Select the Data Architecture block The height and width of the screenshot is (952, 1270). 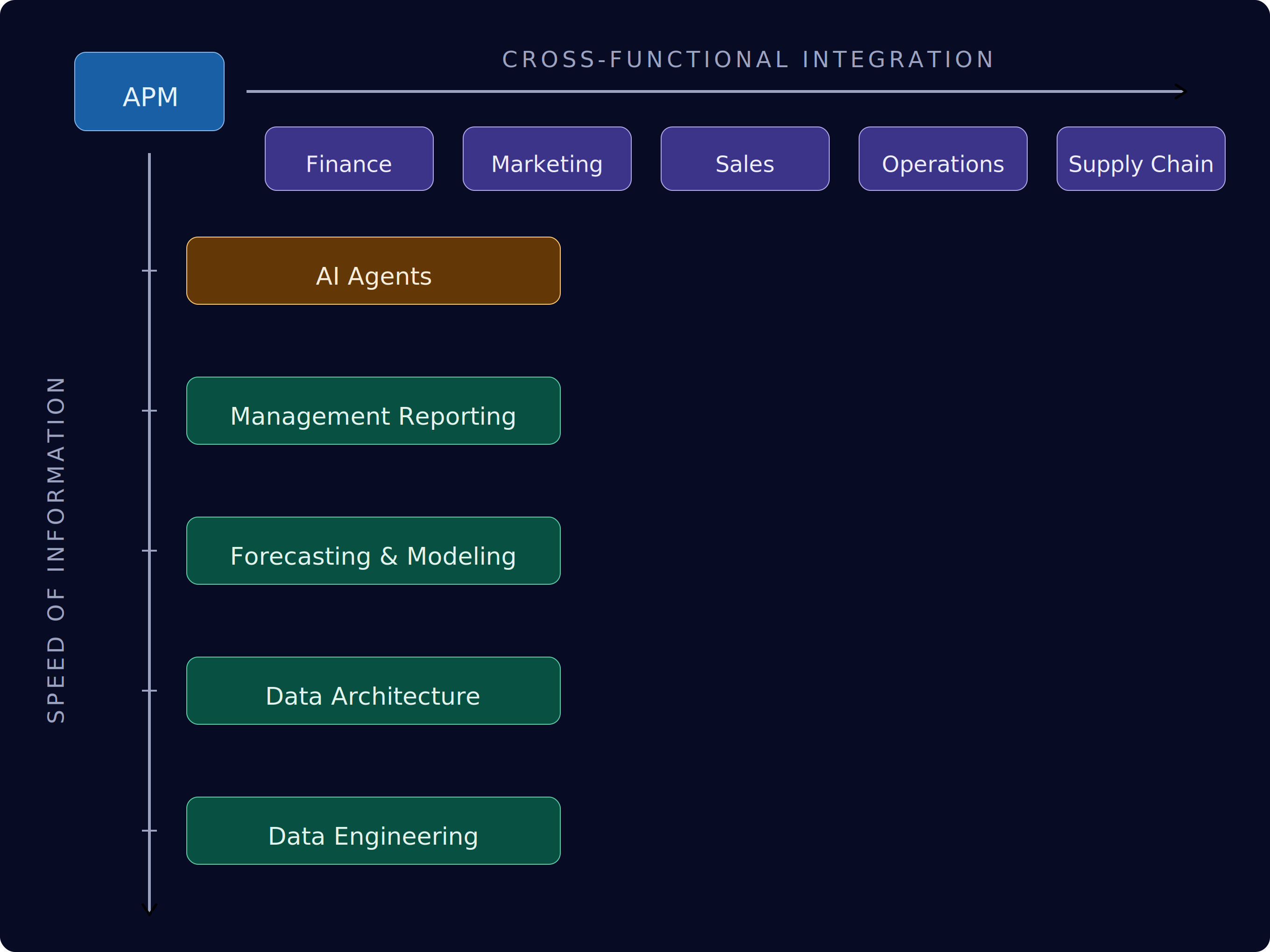(373, 691)
